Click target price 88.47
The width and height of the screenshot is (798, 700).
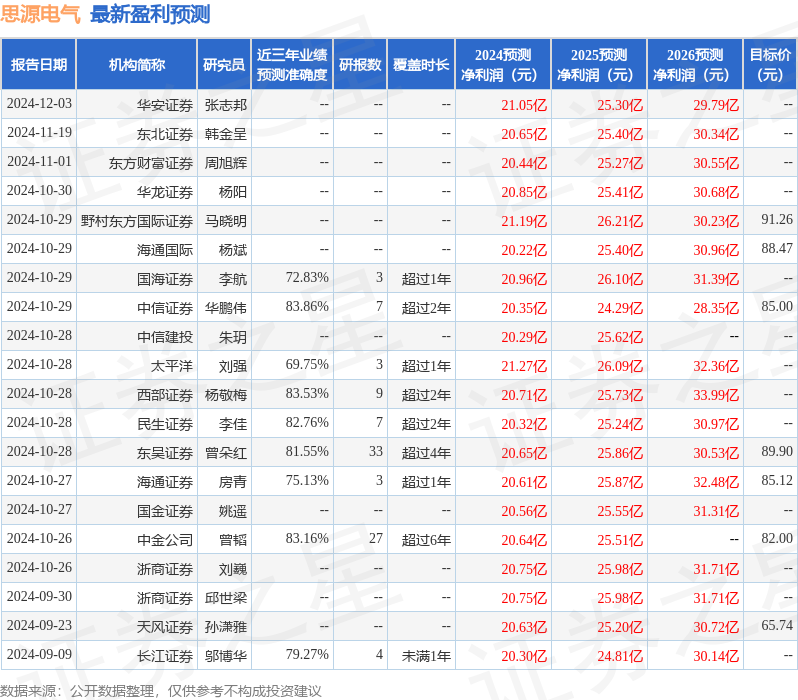(777, 248)
